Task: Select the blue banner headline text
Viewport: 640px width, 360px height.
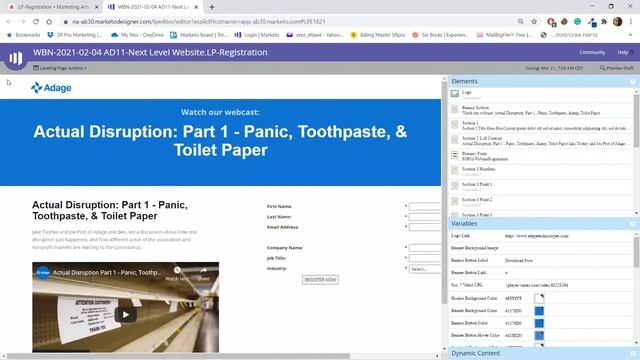Action: [x=220, y=141]
